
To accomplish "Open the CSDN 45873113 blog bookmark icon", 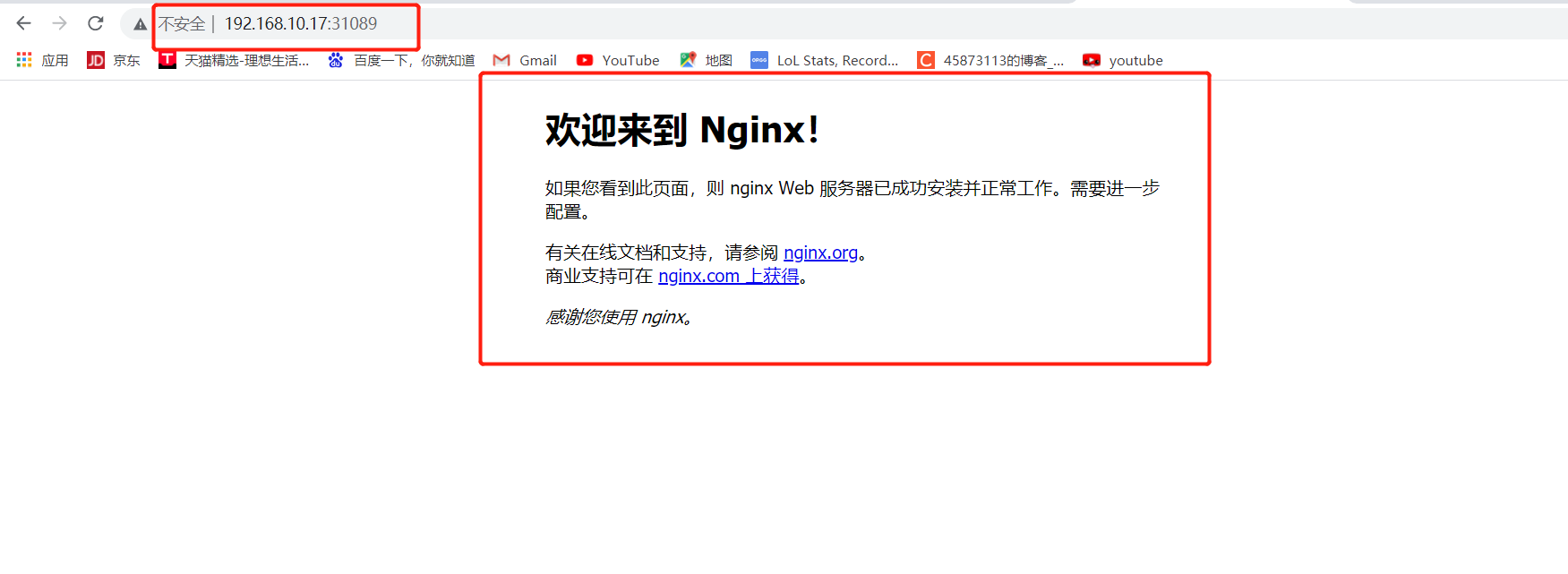I will coord(926,60).
